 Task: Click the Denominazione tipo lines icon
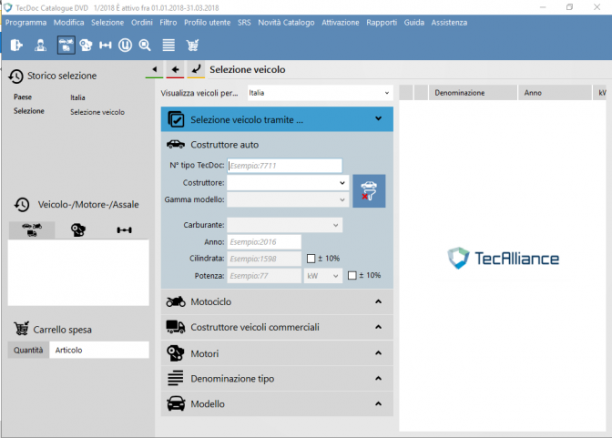pos(176,378)
